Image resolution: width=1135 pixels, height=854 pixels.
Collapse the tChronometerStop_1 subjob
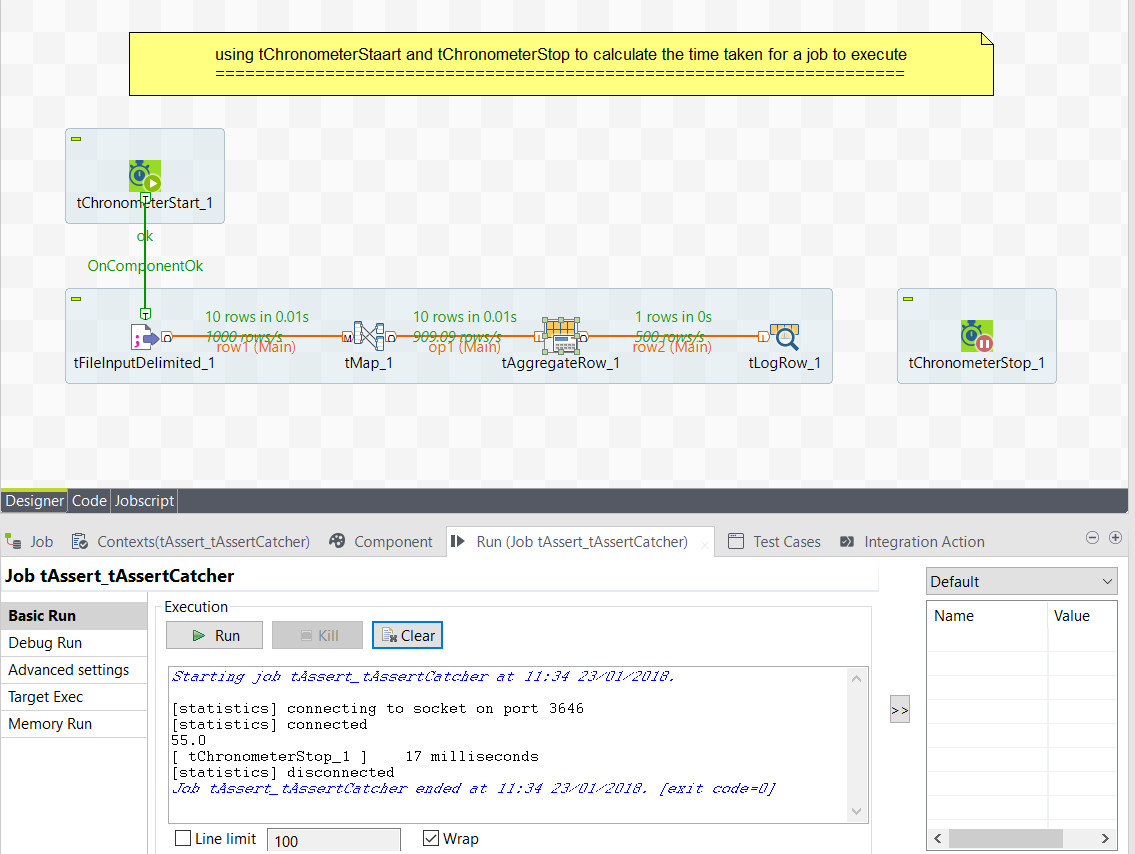click(907, 297)
